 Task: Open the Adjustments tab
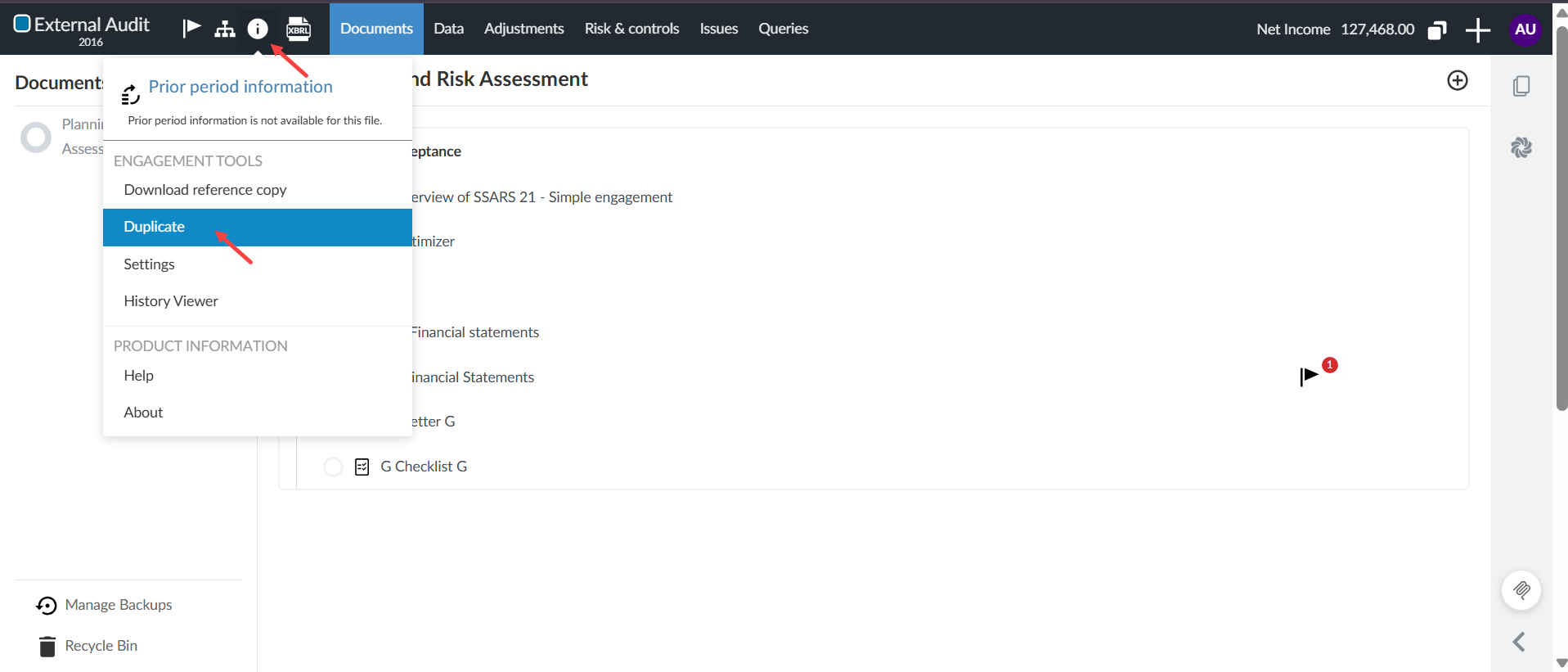click(524, 29)
